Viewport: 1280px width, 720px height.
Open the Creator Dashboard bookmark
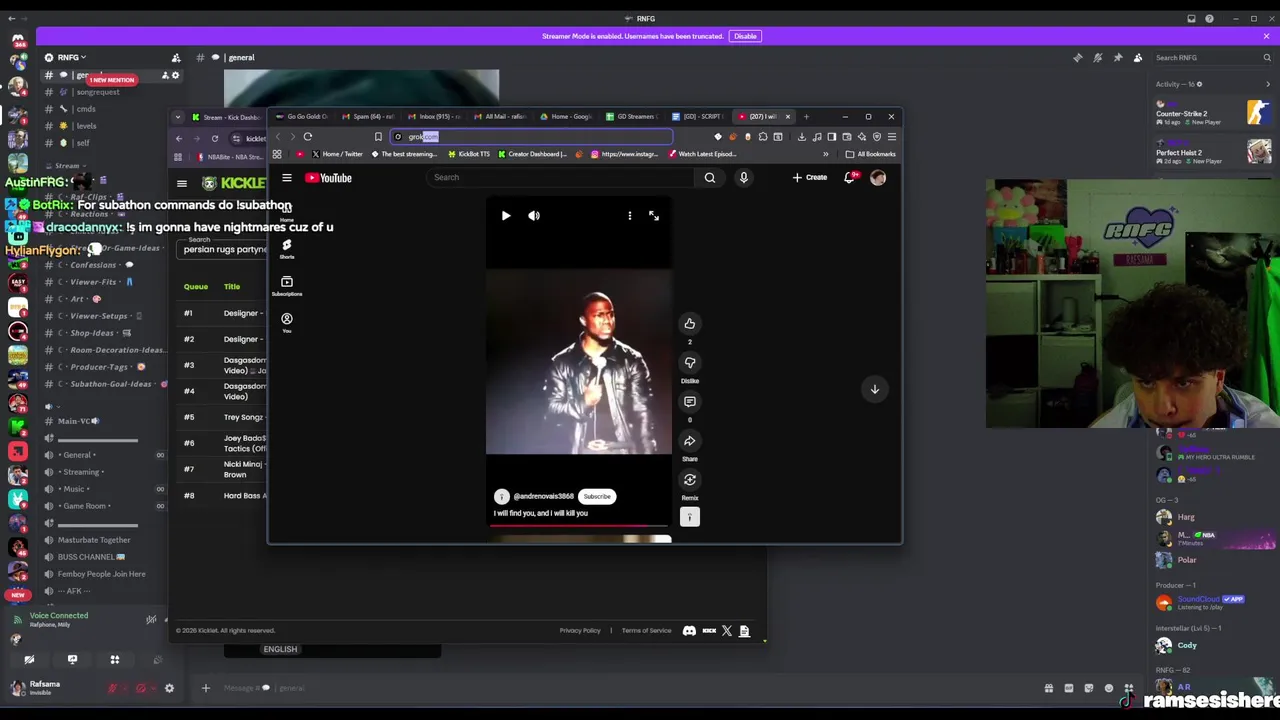(531, 154)
